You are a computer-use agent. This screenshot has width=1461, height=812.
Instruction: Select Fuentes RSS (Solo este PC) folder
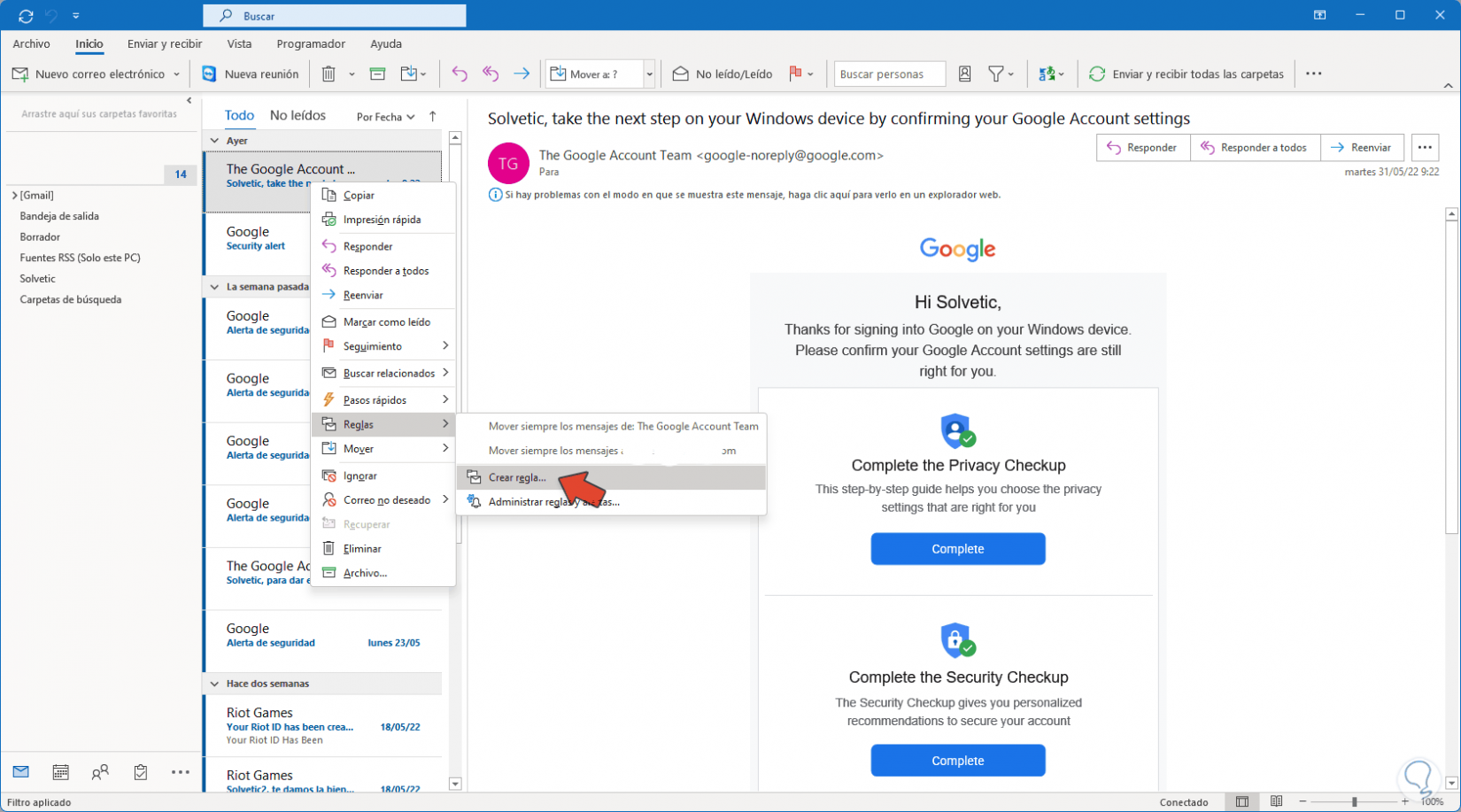point(81,258)
